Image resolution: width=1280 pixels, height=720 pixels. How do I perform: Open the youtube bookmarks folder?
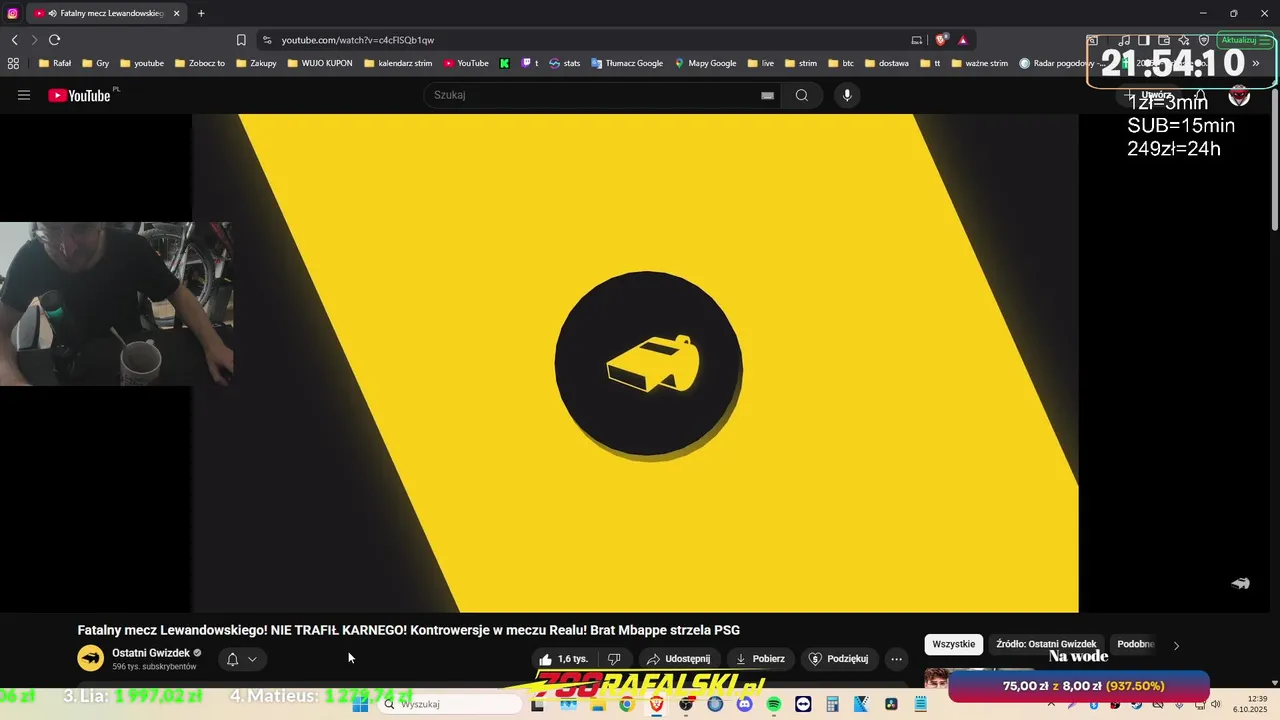[x=141, y=63]
